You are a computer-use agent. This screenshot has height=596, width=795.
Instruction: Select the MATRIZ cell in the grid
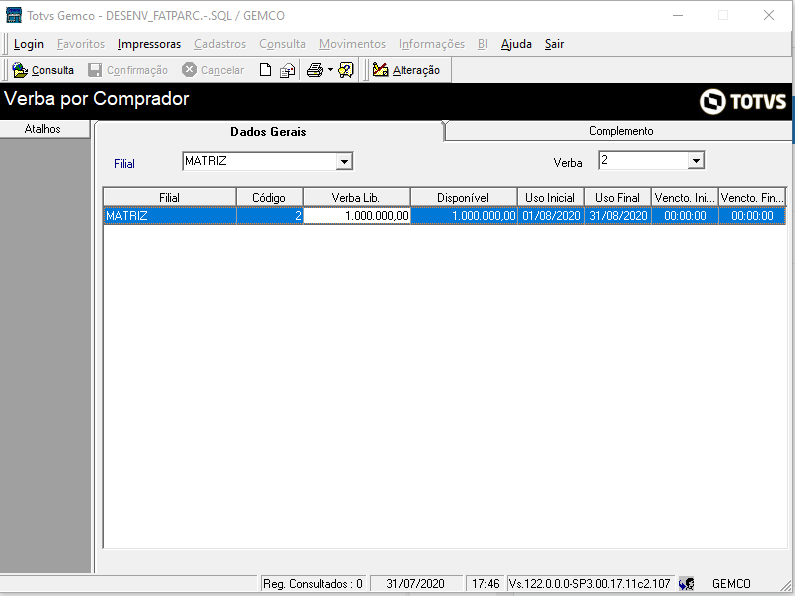click(170, 215)
